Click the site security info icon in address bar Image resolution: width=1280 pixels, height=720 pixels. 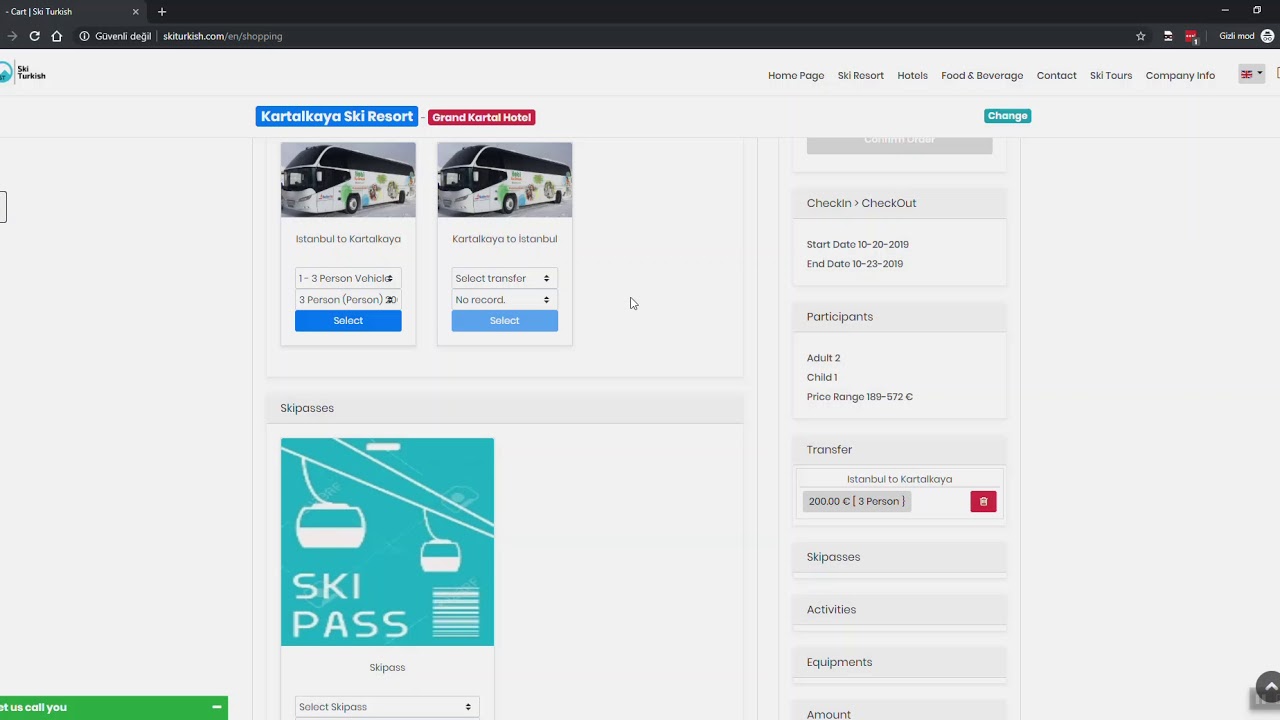tap(84, 36)
